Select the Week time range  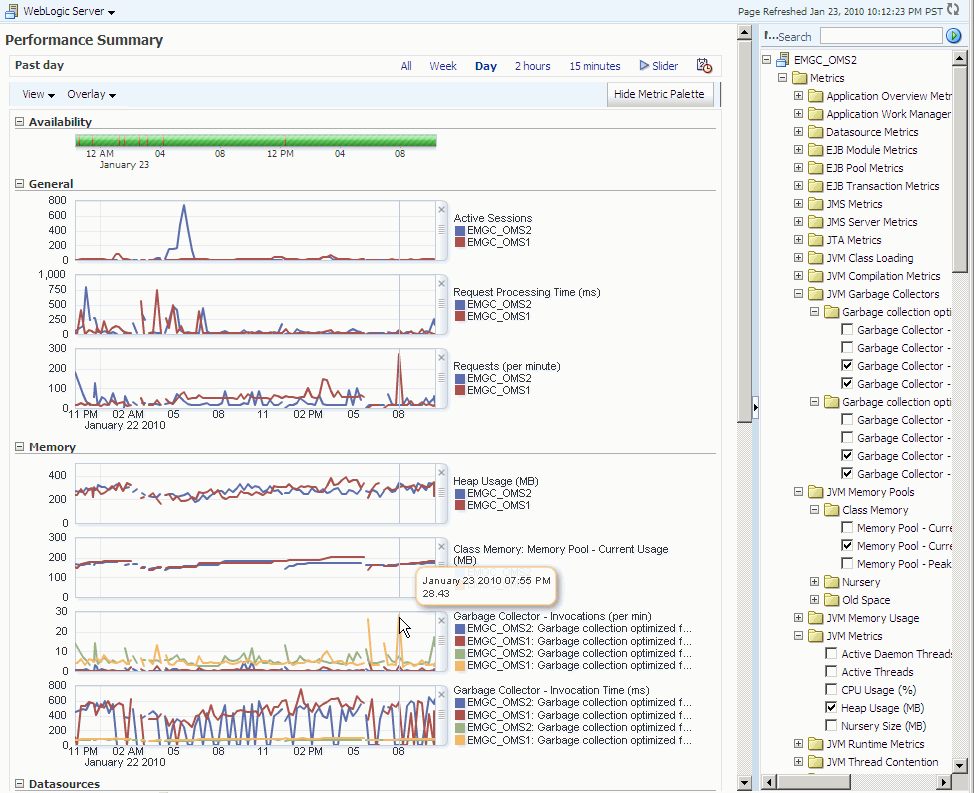443,66
